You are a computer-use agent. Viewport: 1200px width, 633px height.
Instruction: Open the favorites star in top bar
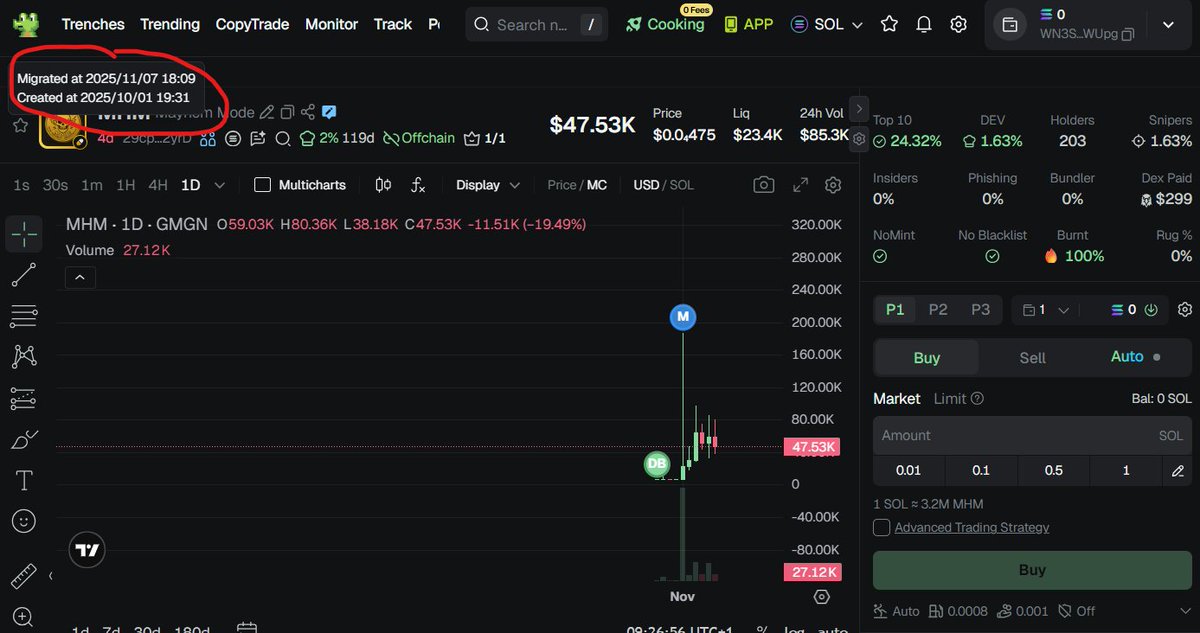889,24
